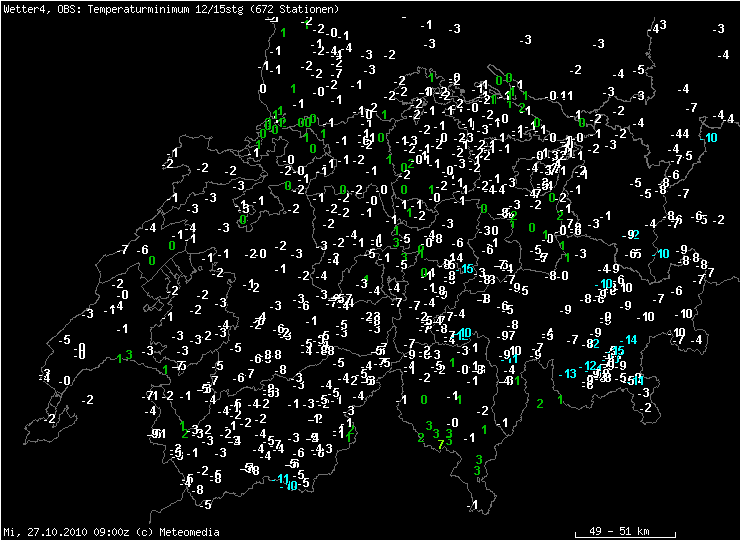The width and height of the screenshot is (740, 540).
Task: Pick the cyan -14 station reading
Action: tap(629, 340)
